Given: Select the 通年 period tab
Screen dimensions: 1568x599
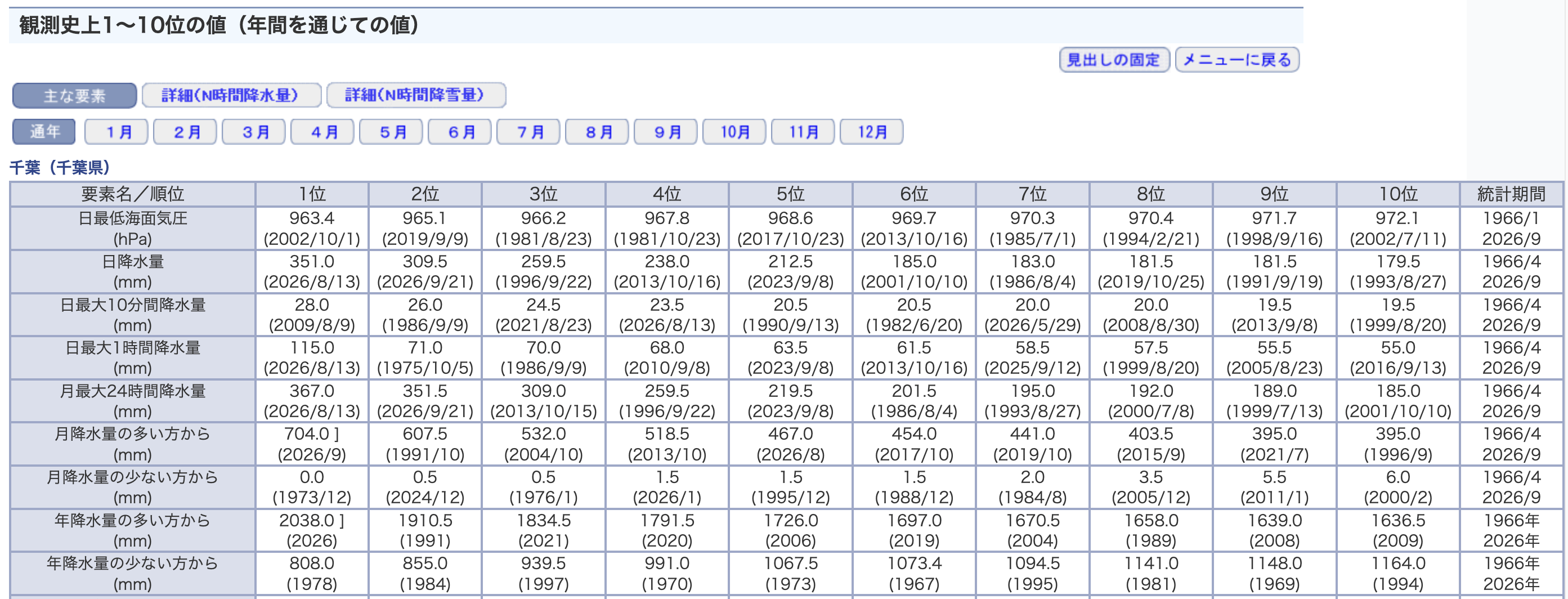Looking at the screenshot, I should [44, 132].
